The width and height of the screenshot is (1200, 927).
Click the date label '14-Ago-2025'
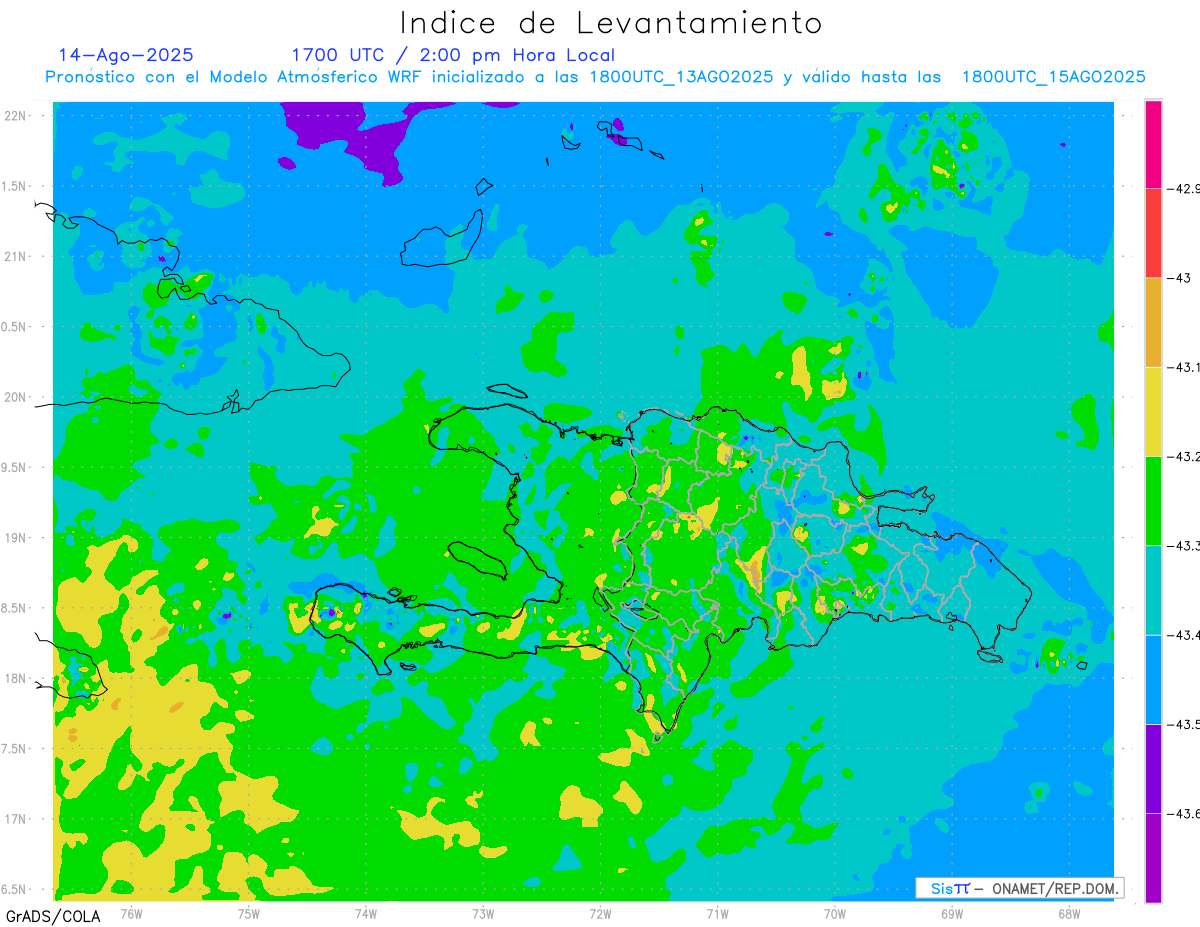126,55
